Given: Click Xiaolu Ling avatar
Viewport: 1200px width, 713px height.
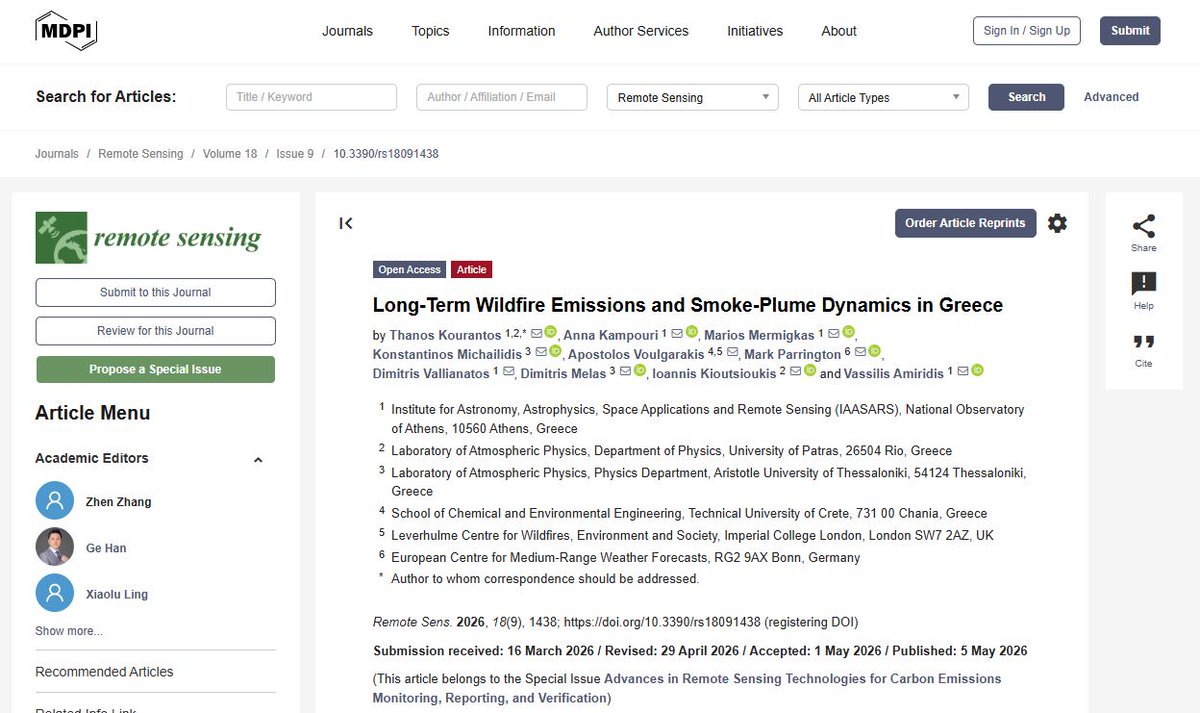Looking at the screenshot, I should tap(54, 593).
